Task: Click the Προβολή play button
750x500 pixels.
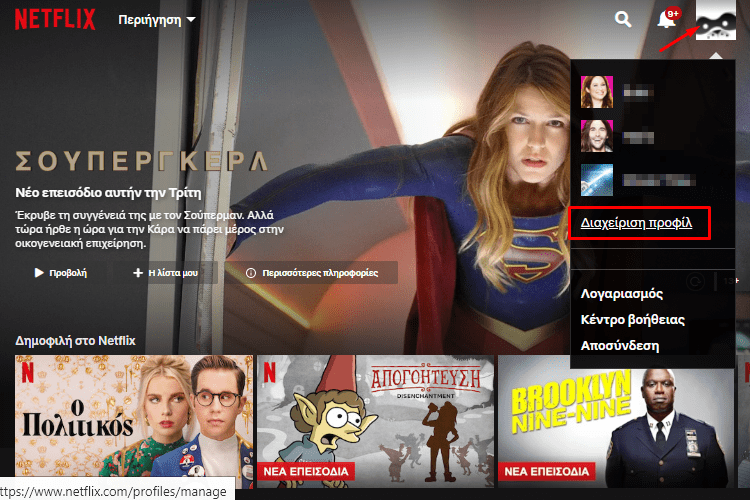Action: point(61,273)
